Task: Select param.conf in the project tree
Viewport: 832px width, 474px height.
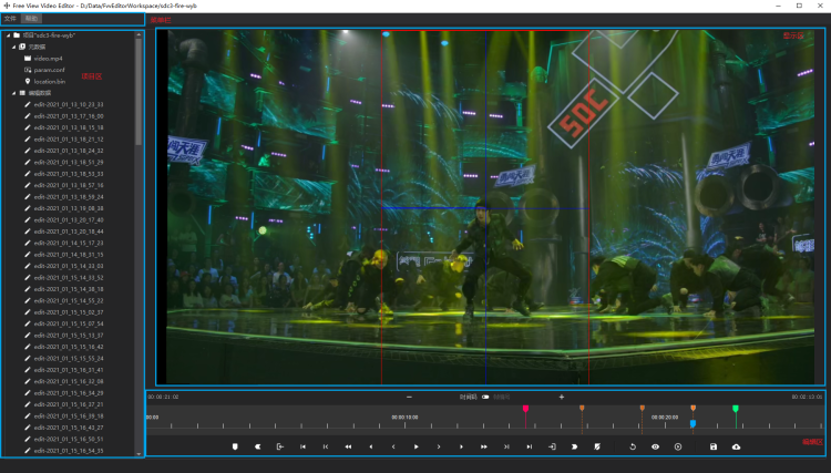Action: 49,70
